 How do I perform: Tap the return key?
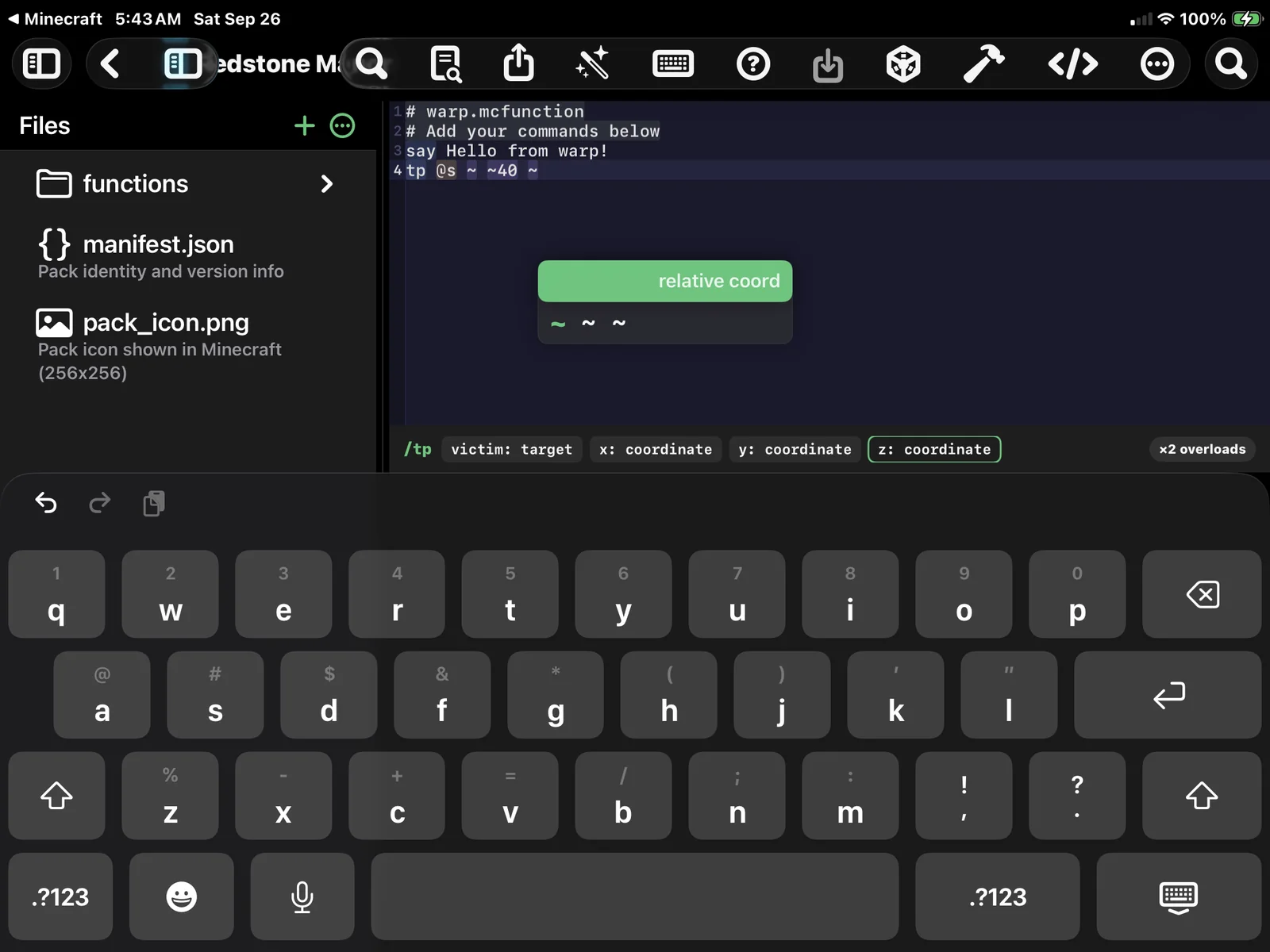point(1168,695)
